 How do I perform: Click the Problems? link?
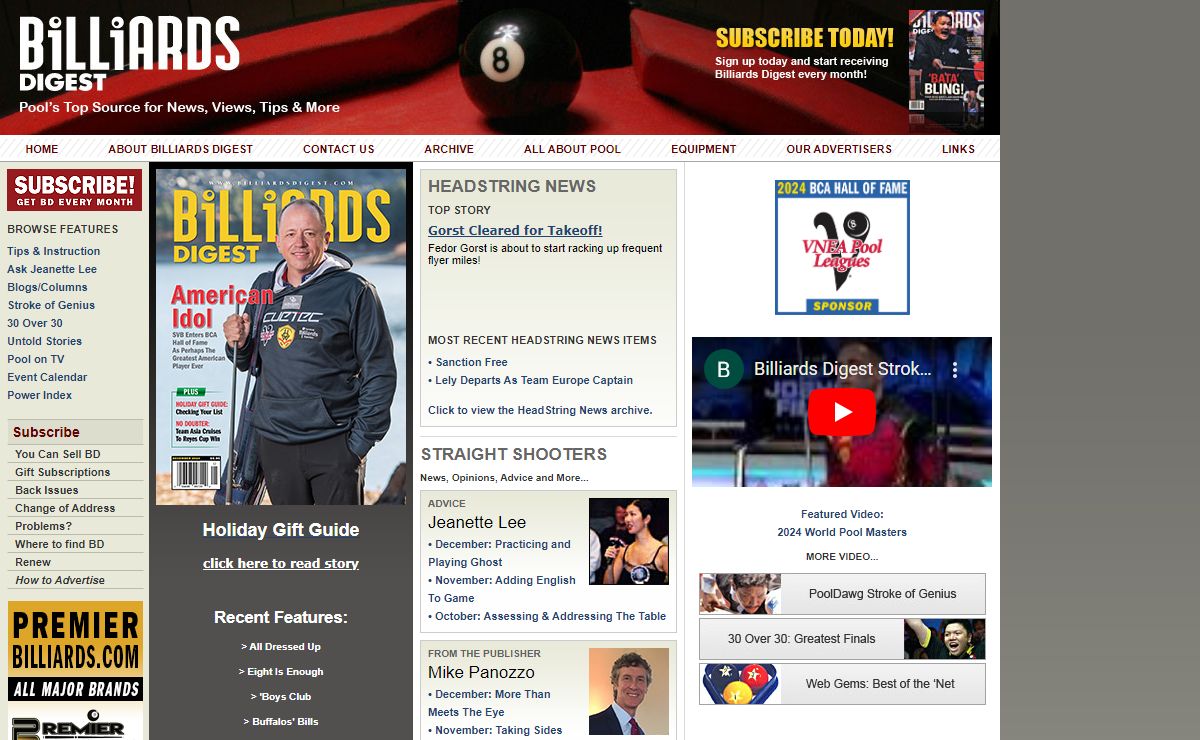[44, 526]
